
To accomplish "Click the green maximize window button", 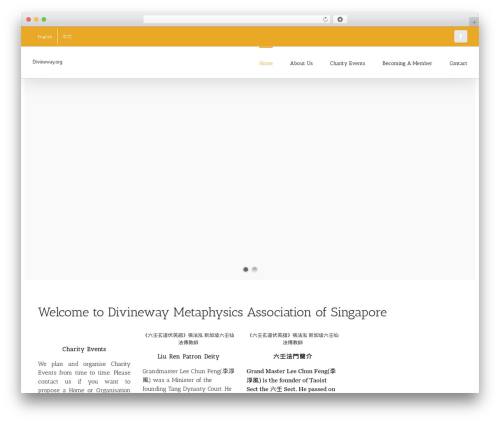I will (44, 20).
